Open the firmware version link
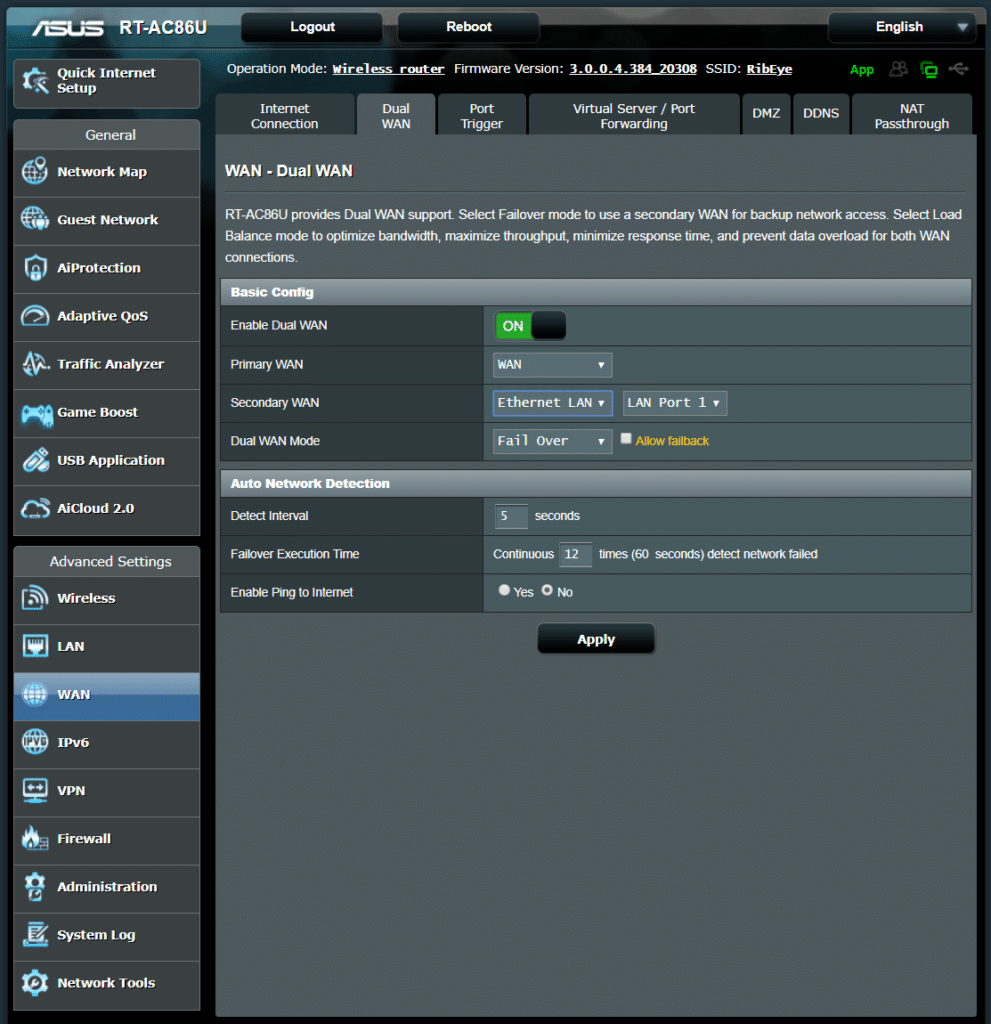991x1024 pixels. [633, 69]
